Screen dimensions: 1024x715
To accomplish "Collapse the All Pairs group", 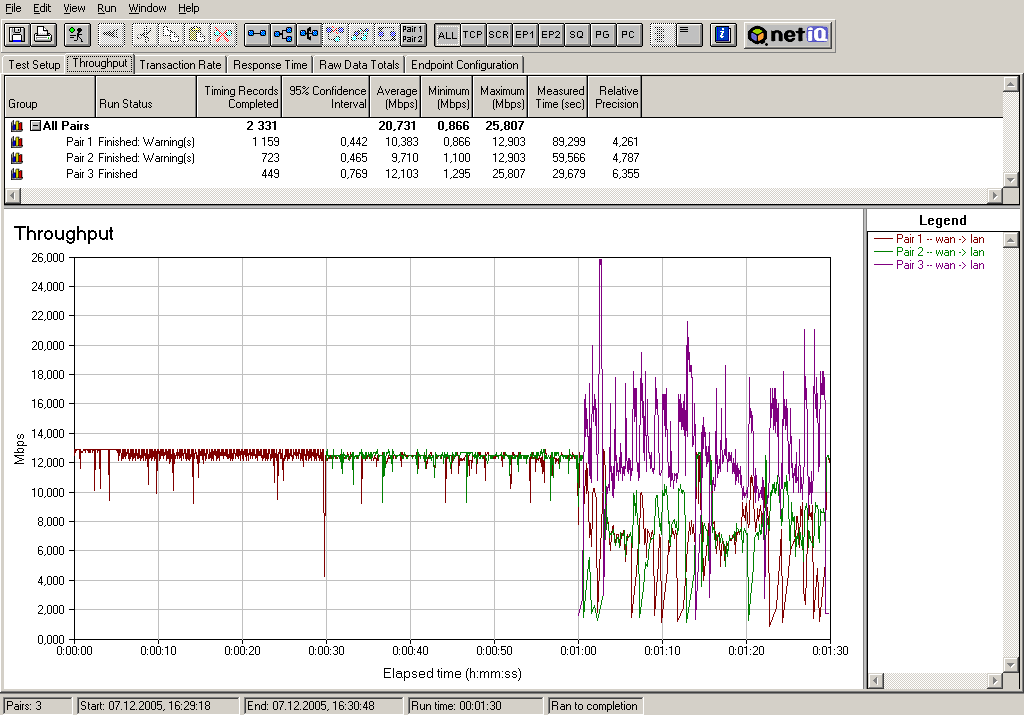I will (x=35, y=126).
